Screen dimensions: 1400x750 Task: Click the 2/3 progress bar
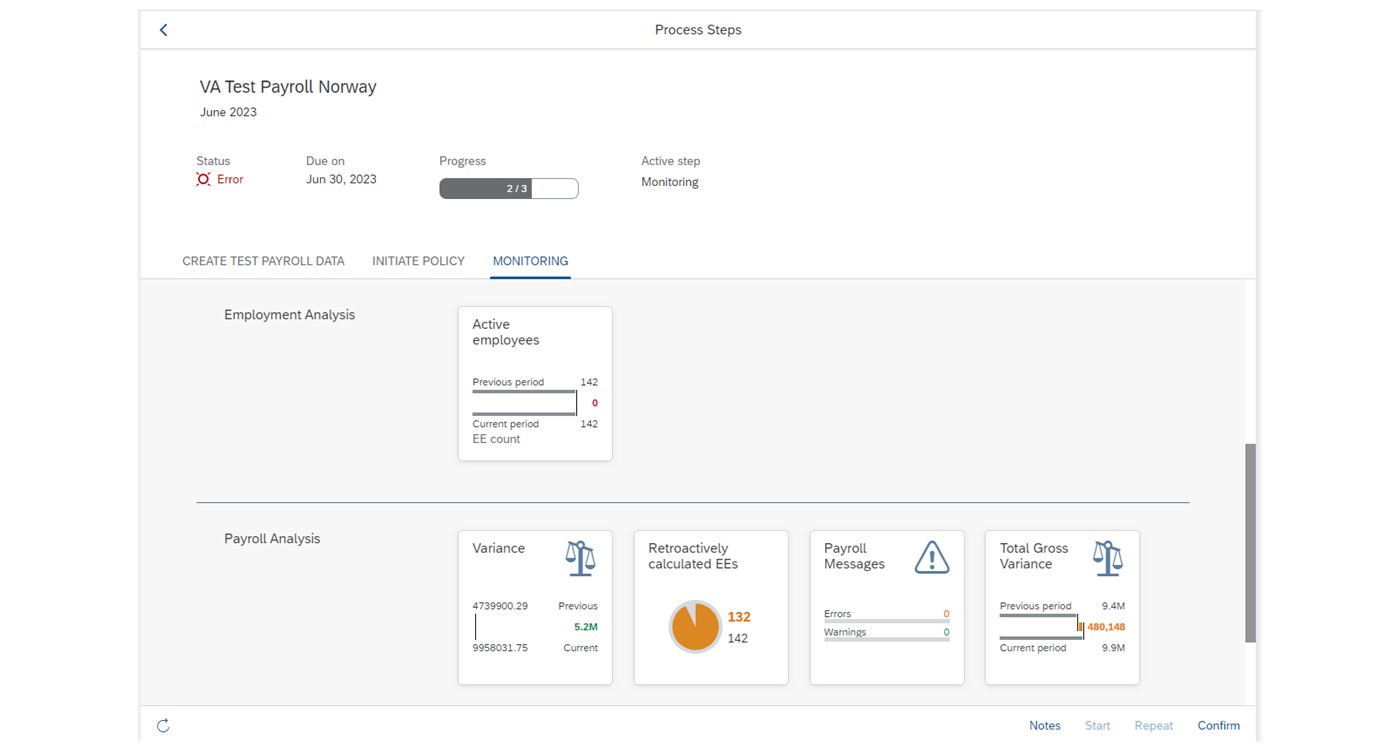tap(508, 188)
